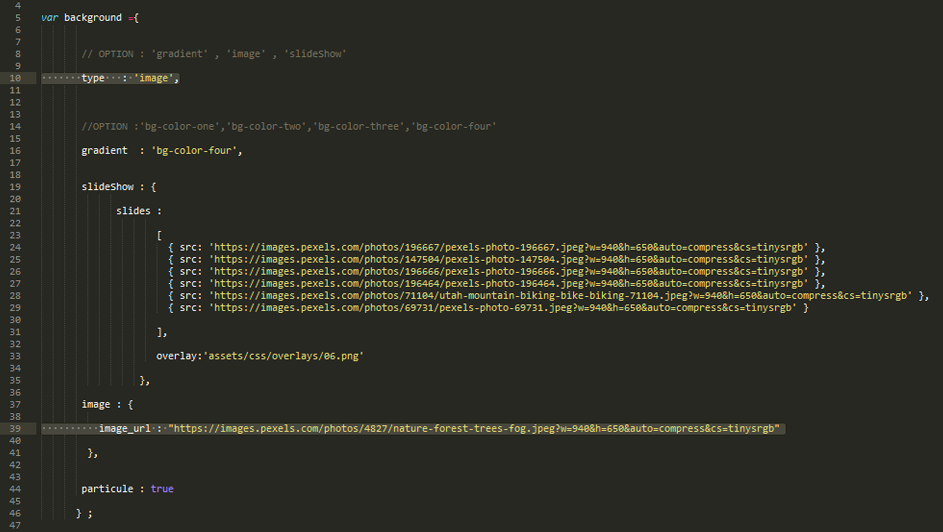The width and height of the screenshot is (943, 532).
Task: Place cursor on the 'background' variable name
Action: click(93, 18)
